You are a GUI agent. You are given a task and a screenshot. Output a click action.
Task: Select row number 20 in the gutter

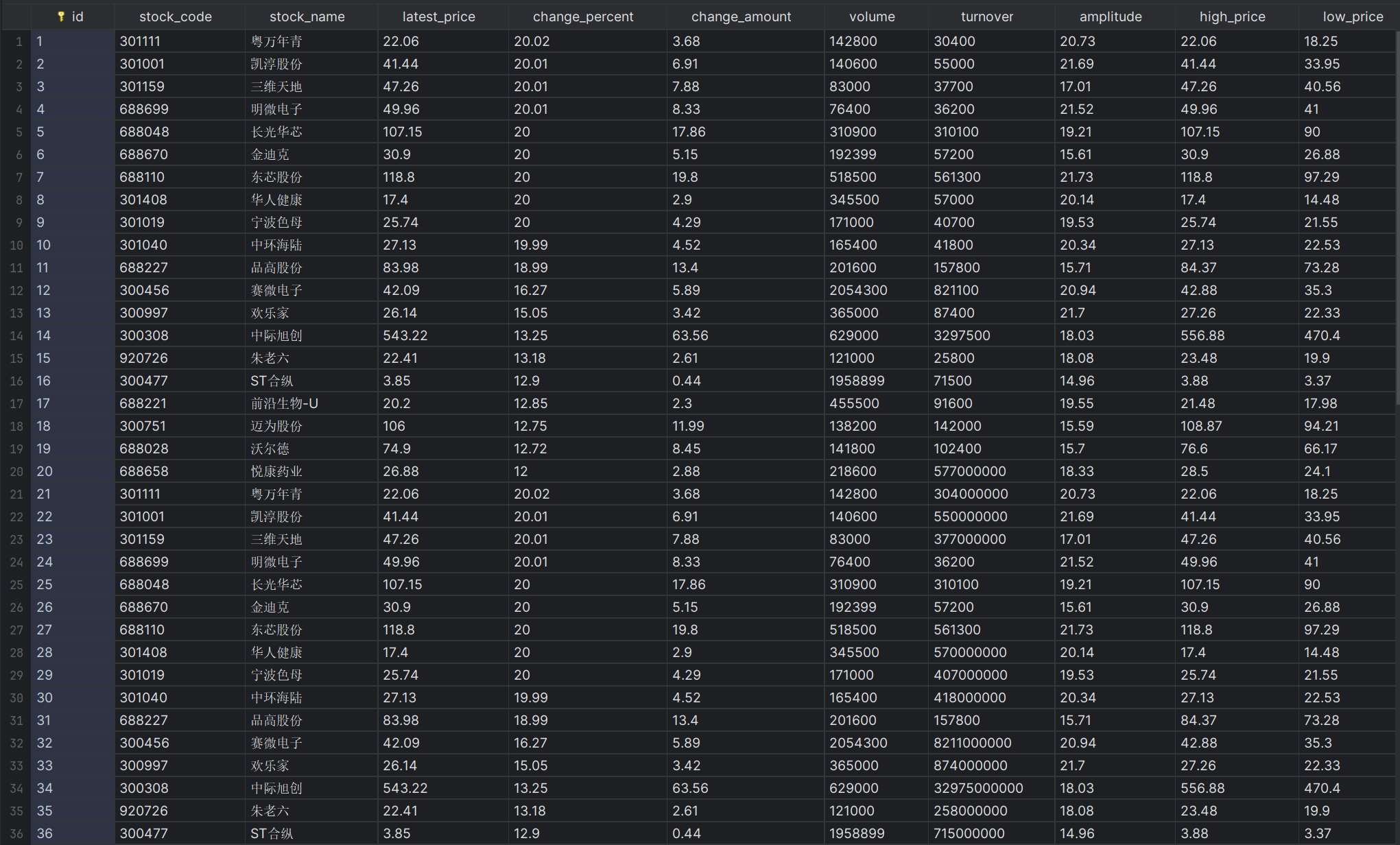[16, 472]
